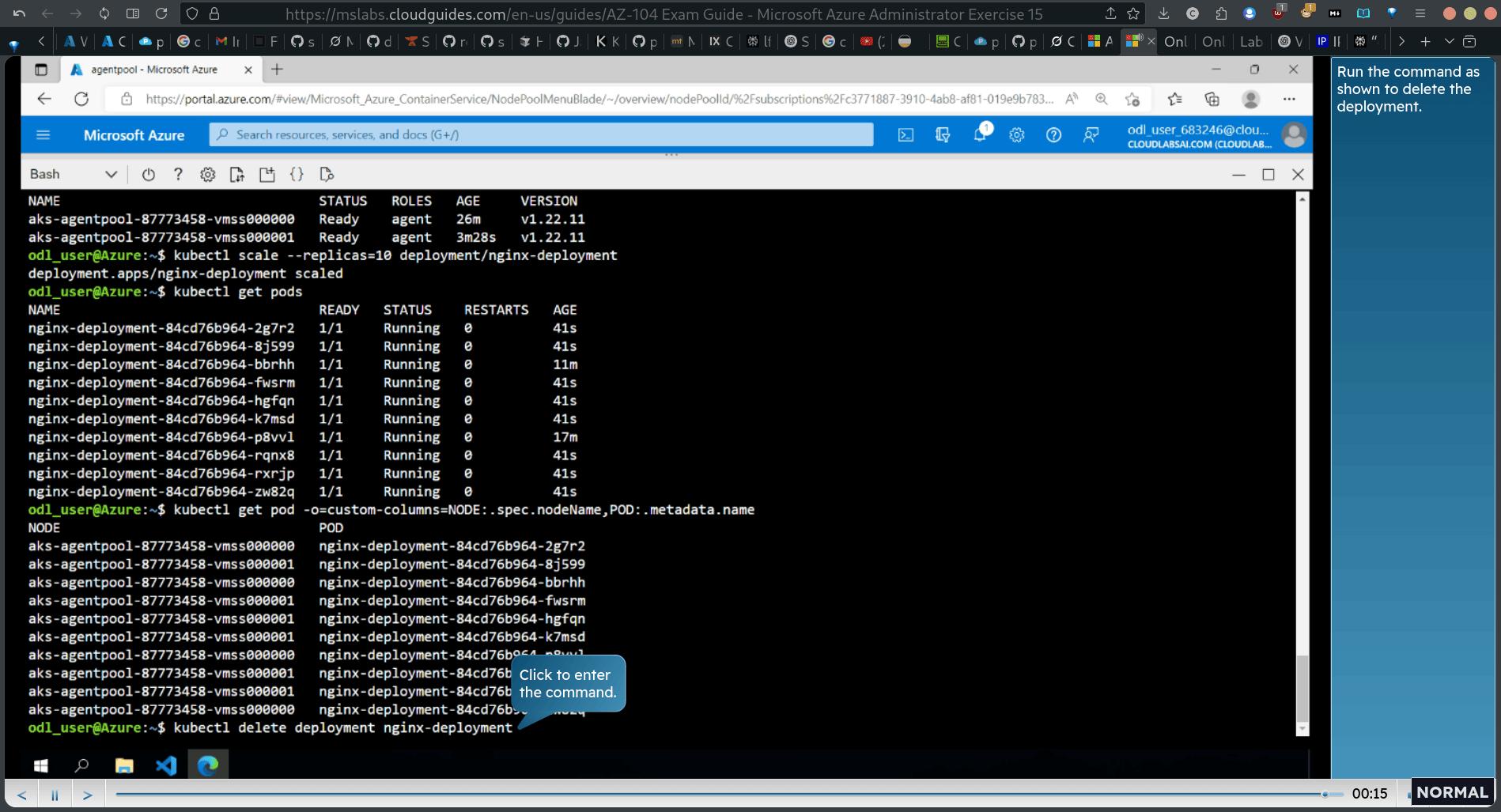
Task: Add page to Edge favorites star
Action: pyautogui.click(x=1132, y=99)
